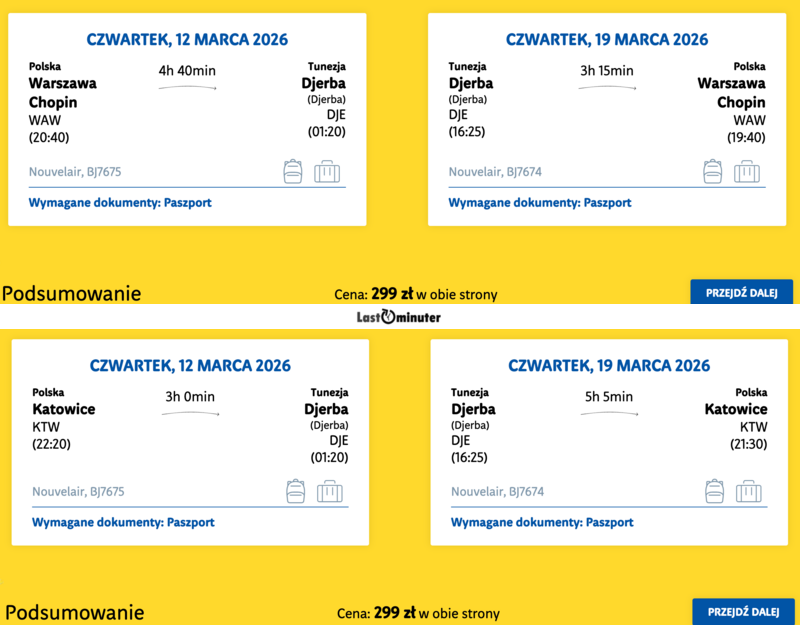Click the 4h 40min flight duration label
This screenshot has width=800, height=625.
[x=187, y=70]
